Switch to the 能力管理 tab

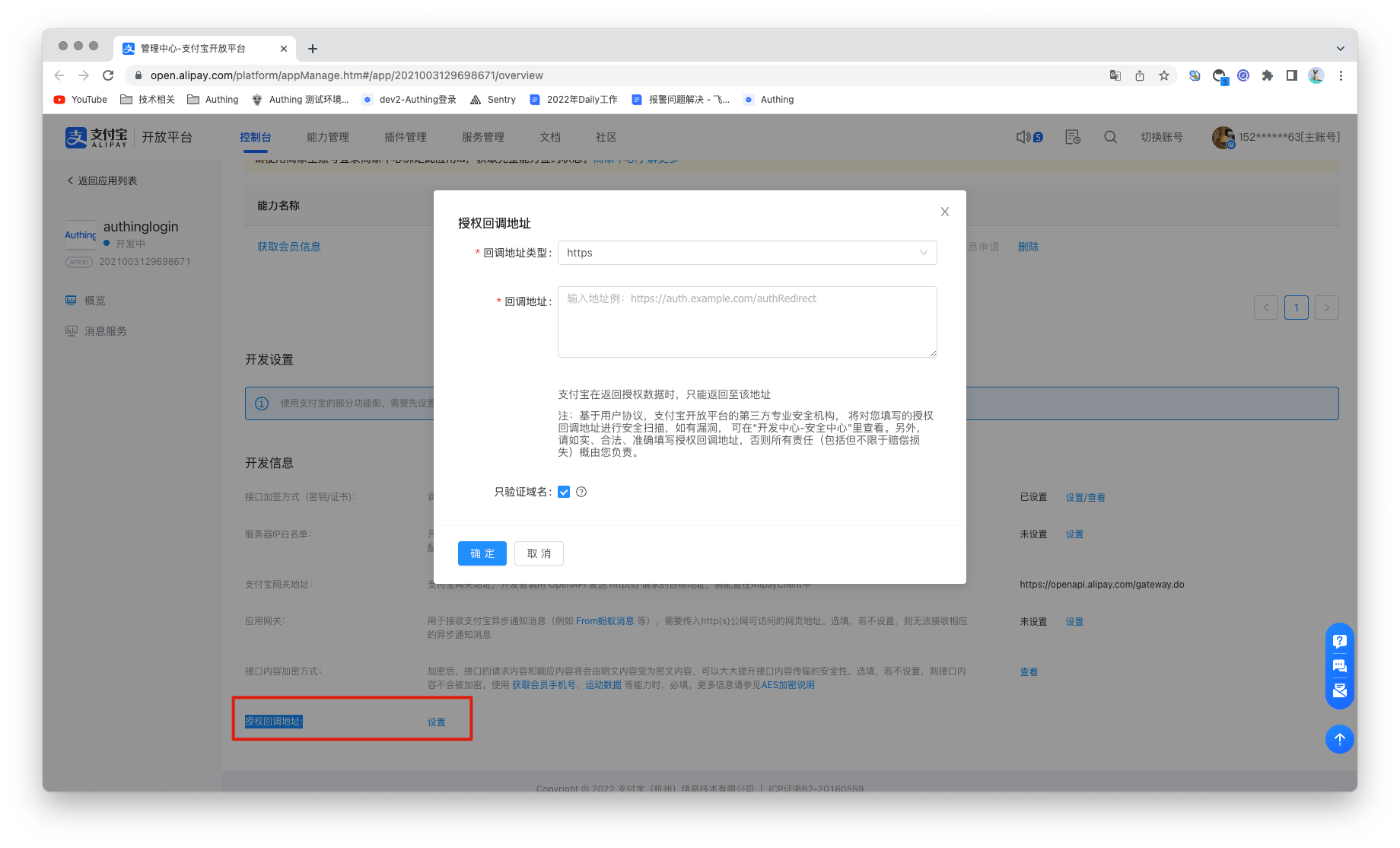point(327,137)
